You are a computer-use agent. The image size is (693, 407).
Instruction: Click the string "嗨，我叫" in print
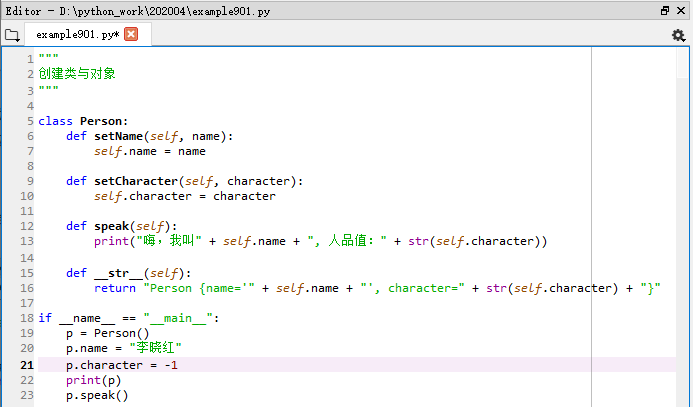[x=168, y=241]
